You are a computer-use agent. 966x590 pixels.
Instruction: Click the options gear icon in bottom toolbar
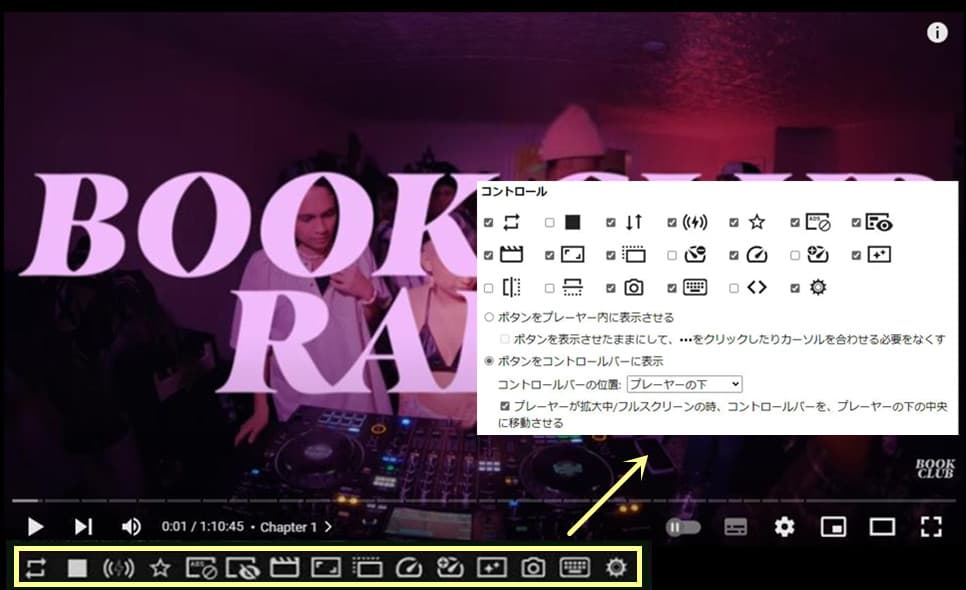tap(616, 567)
